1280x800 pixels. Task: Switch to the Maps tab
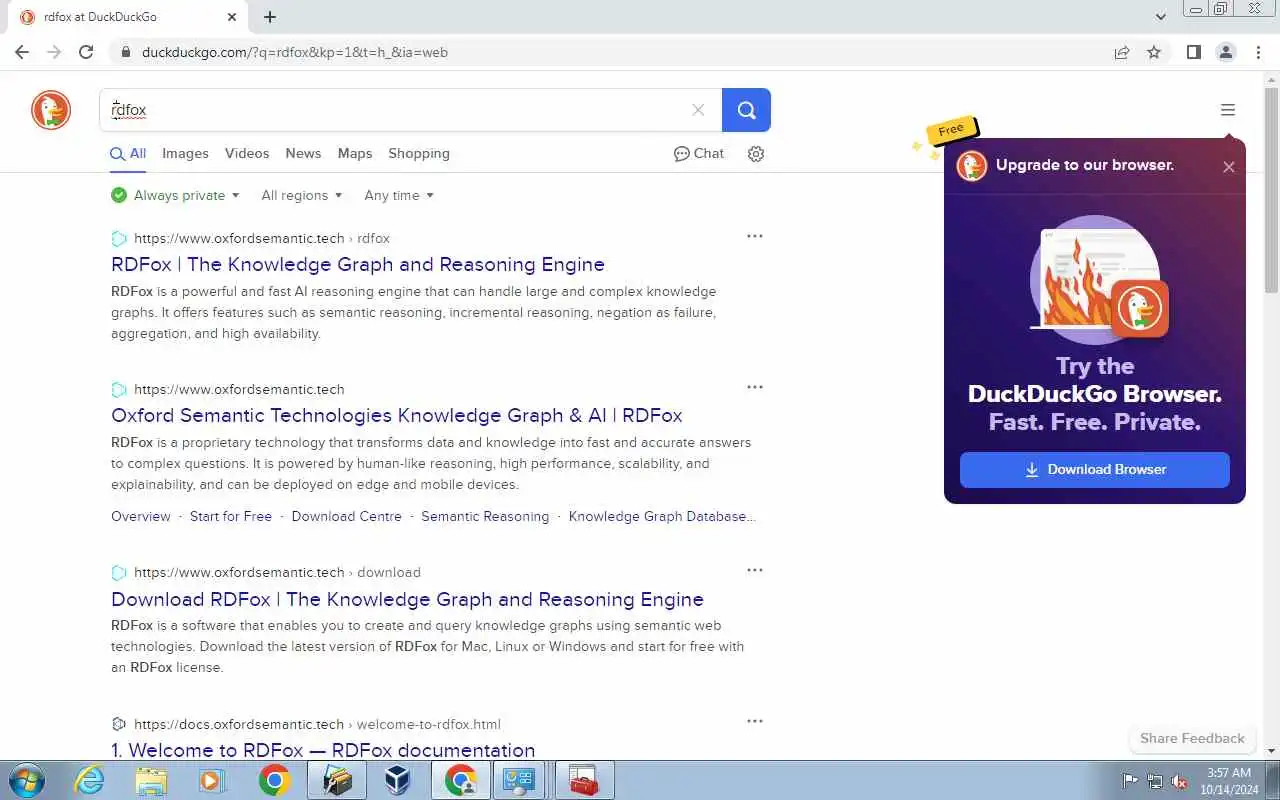[355, 153]
